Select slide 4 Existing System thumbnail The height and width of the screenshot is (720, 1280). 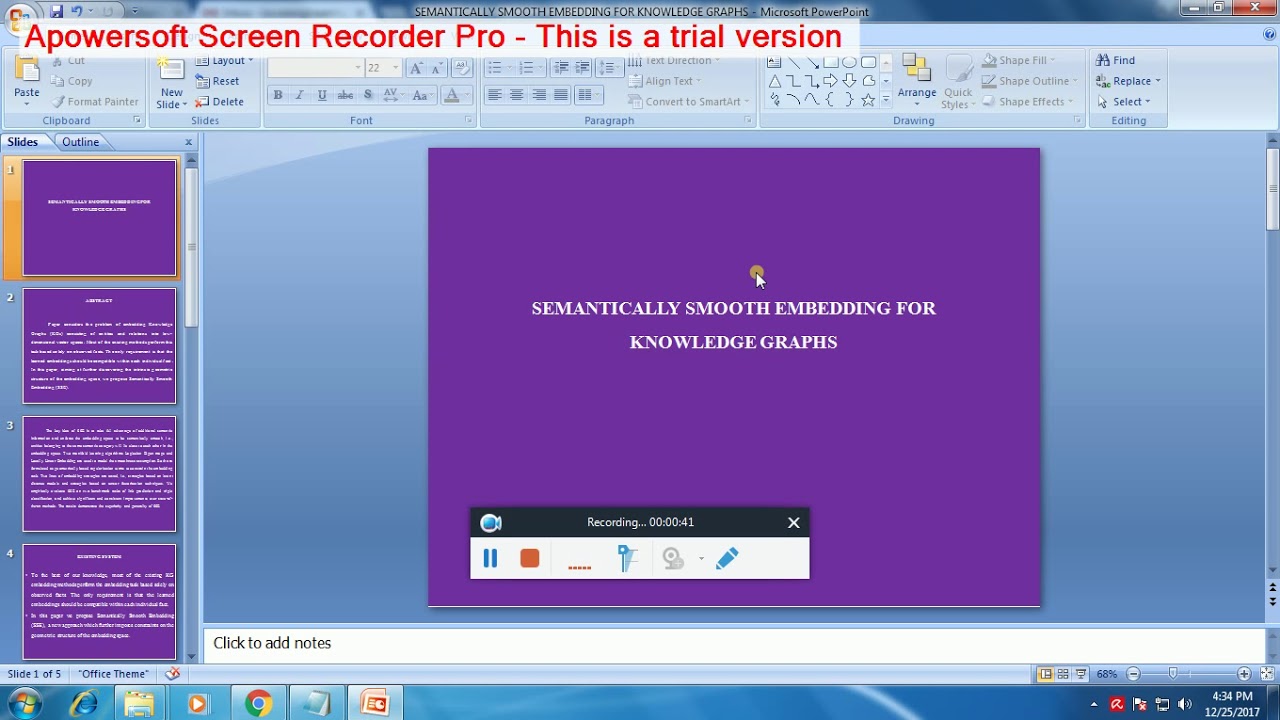tap(99, 602)
